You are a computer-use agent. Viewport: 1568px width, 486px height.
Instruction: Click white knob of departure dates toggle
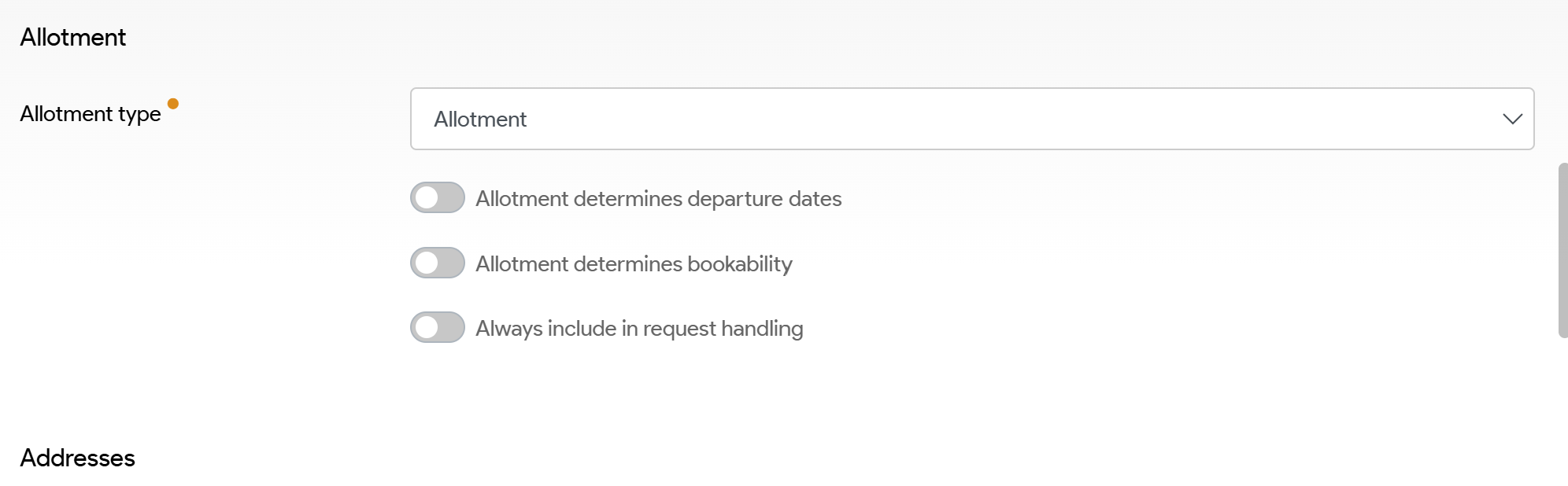[427, 198]
